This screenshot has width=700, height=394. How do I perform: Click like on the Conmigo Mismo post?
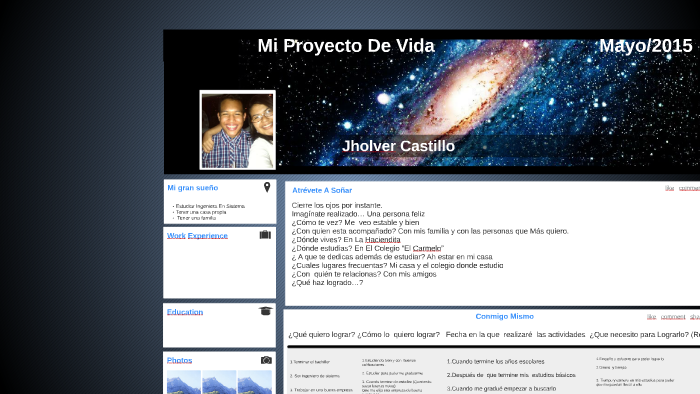651,317
